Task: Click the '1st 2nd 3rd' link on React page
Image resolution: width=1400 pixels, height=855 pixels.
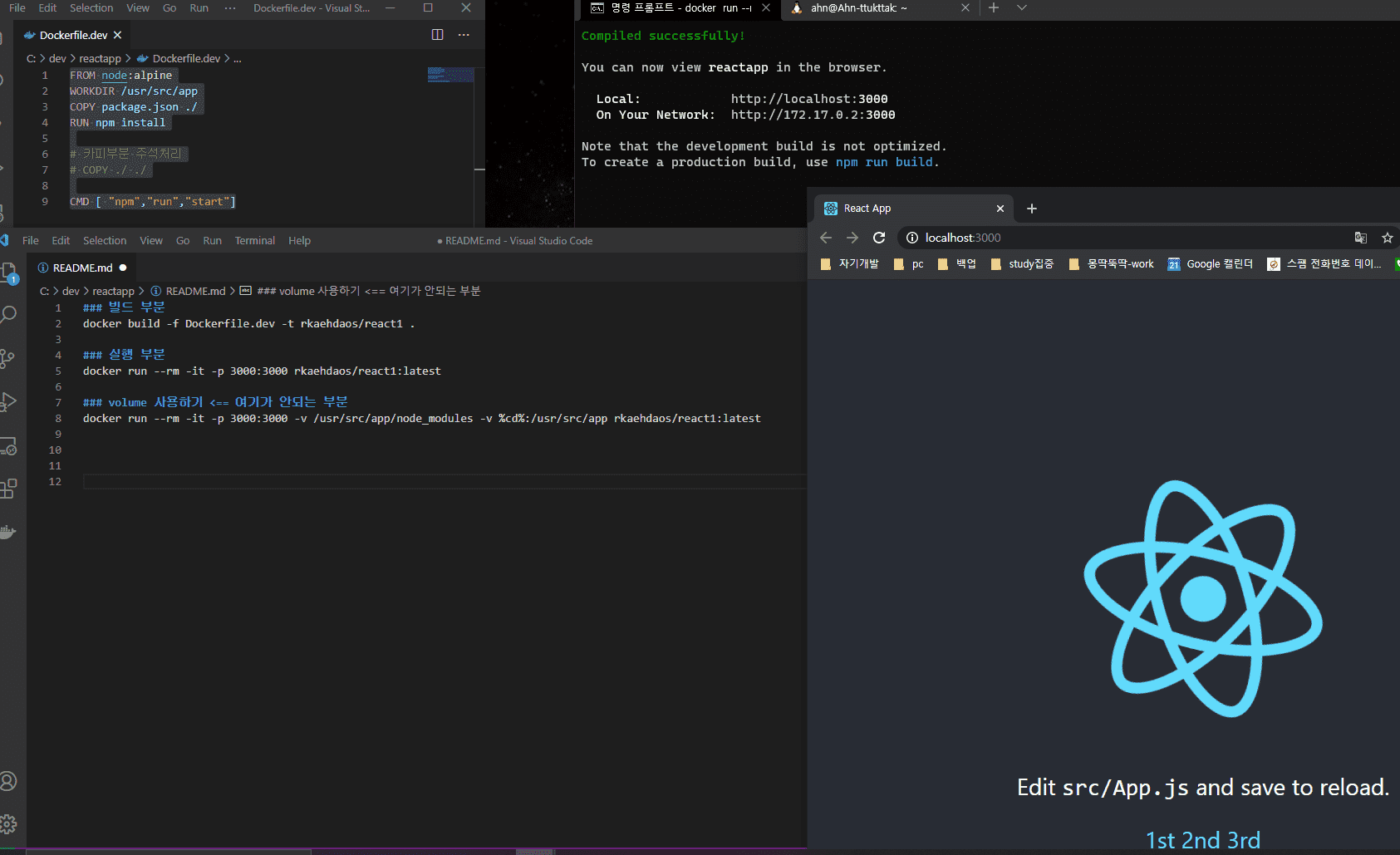Action: pos(1203,840)
